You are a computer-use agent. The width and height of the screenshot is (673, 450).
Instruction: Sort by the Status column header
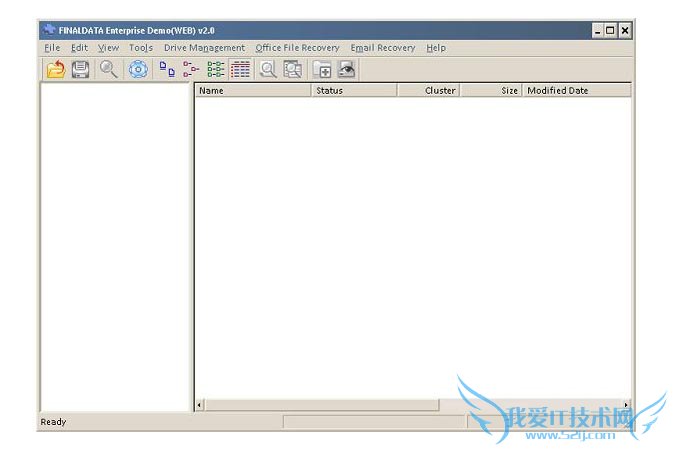coord(354,91)
